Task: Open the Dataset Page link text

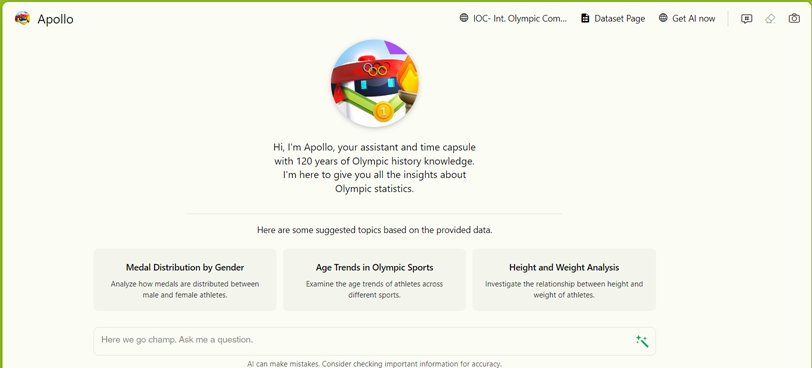Action: tap(619, 19)
